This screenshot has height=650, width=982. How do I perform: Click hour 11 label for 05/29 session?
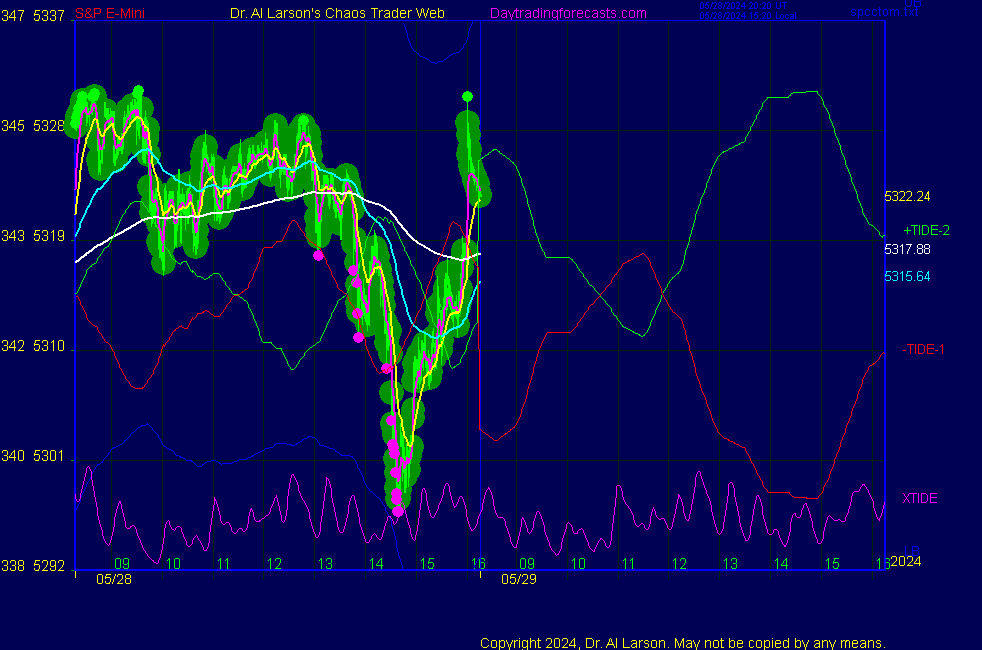629,564
